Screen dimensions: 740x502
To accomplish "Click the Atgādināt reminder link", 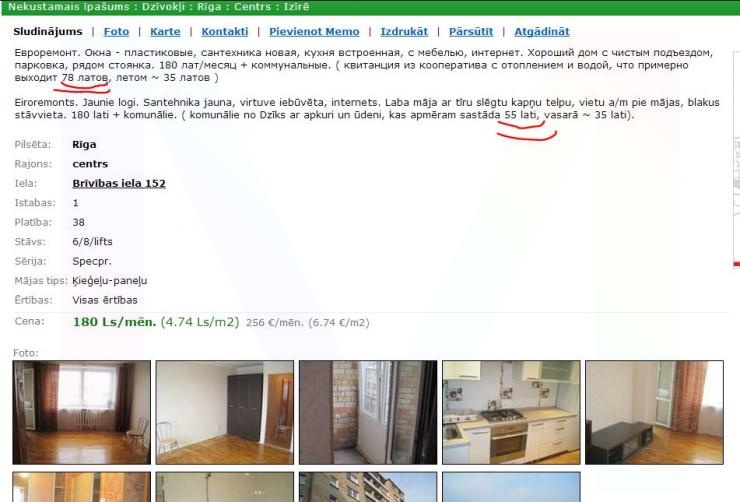I will click(542, 32).
